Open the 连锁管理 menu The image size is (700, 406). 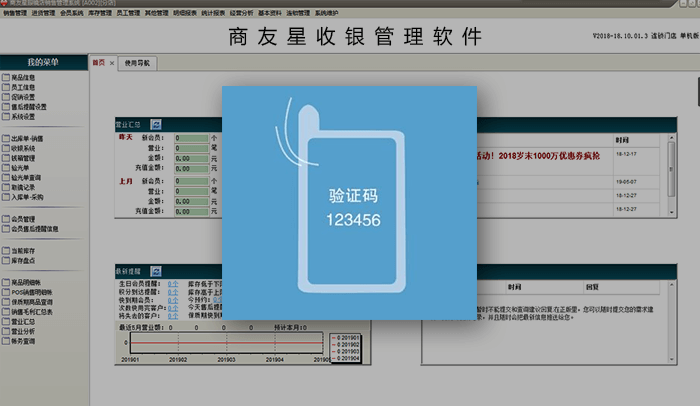[298, 13]
